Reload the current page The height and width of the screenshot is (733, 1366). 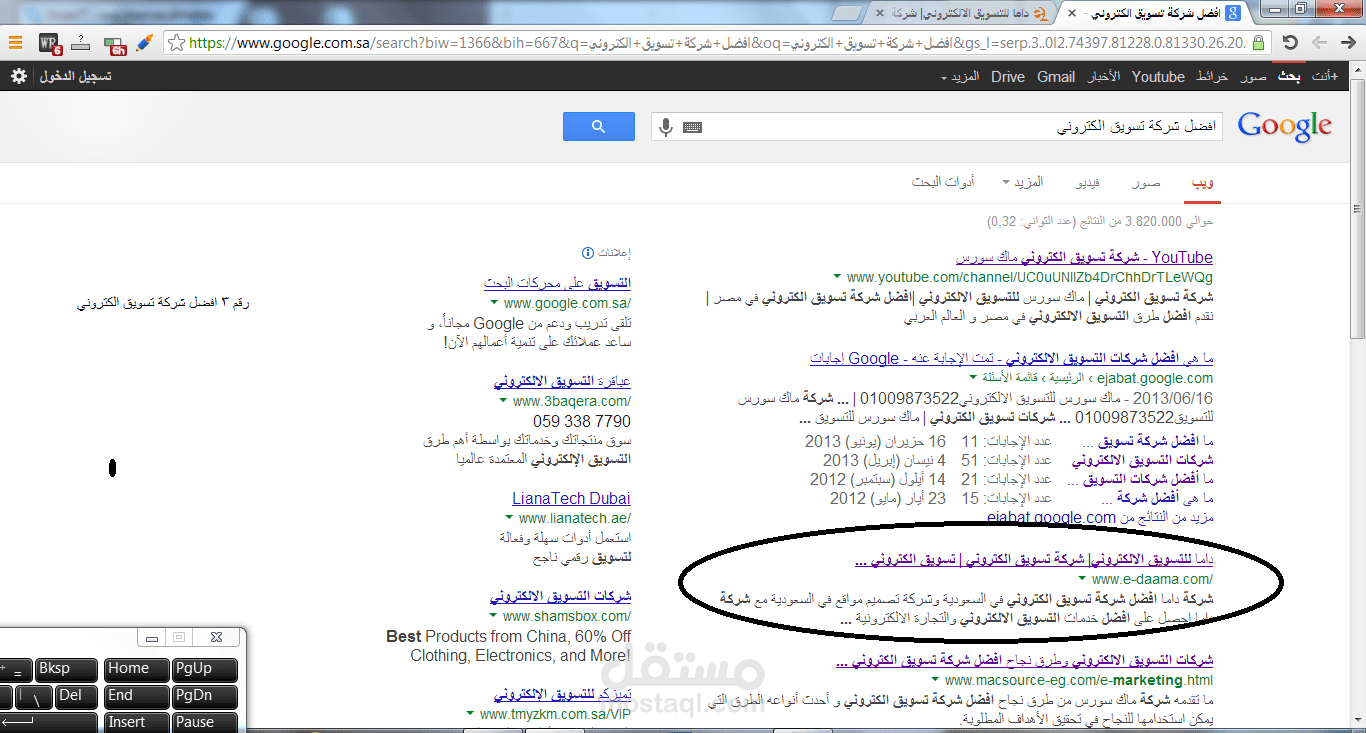tap(1290, 43)
